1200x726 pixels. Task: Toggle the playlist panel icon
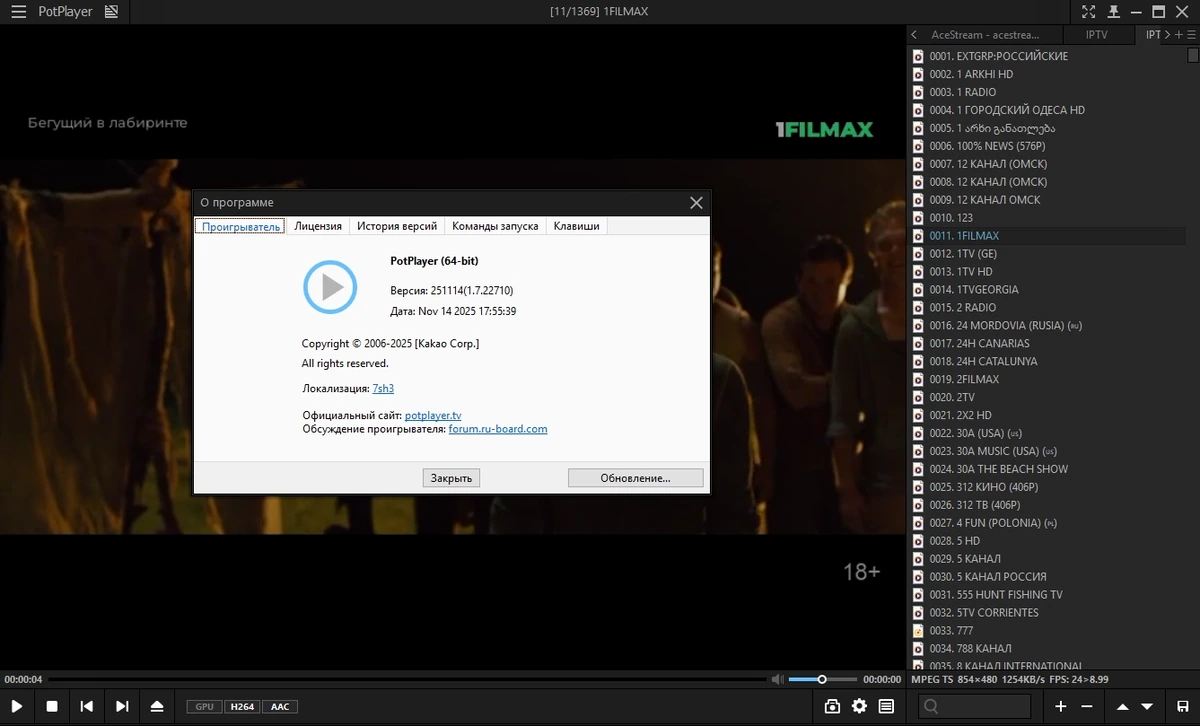(x=886, y=706)
